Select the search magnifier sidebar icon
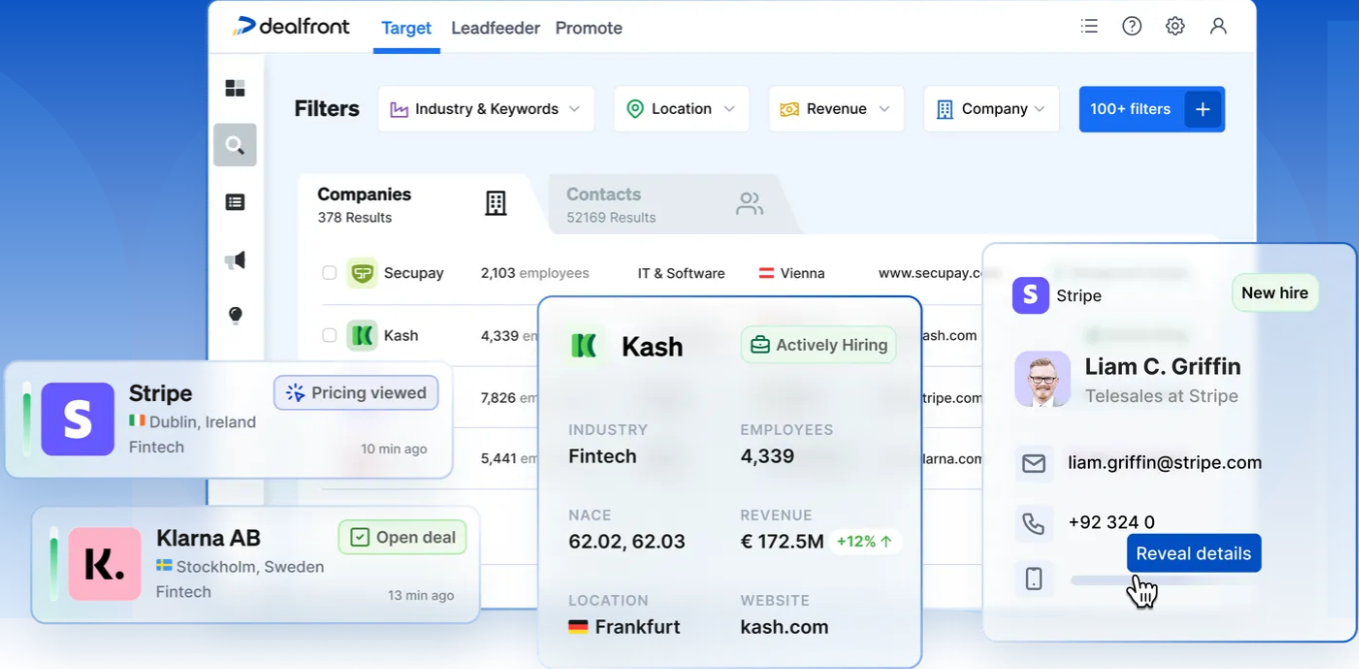Screen dimensions: 1359x669 (235, 145)
